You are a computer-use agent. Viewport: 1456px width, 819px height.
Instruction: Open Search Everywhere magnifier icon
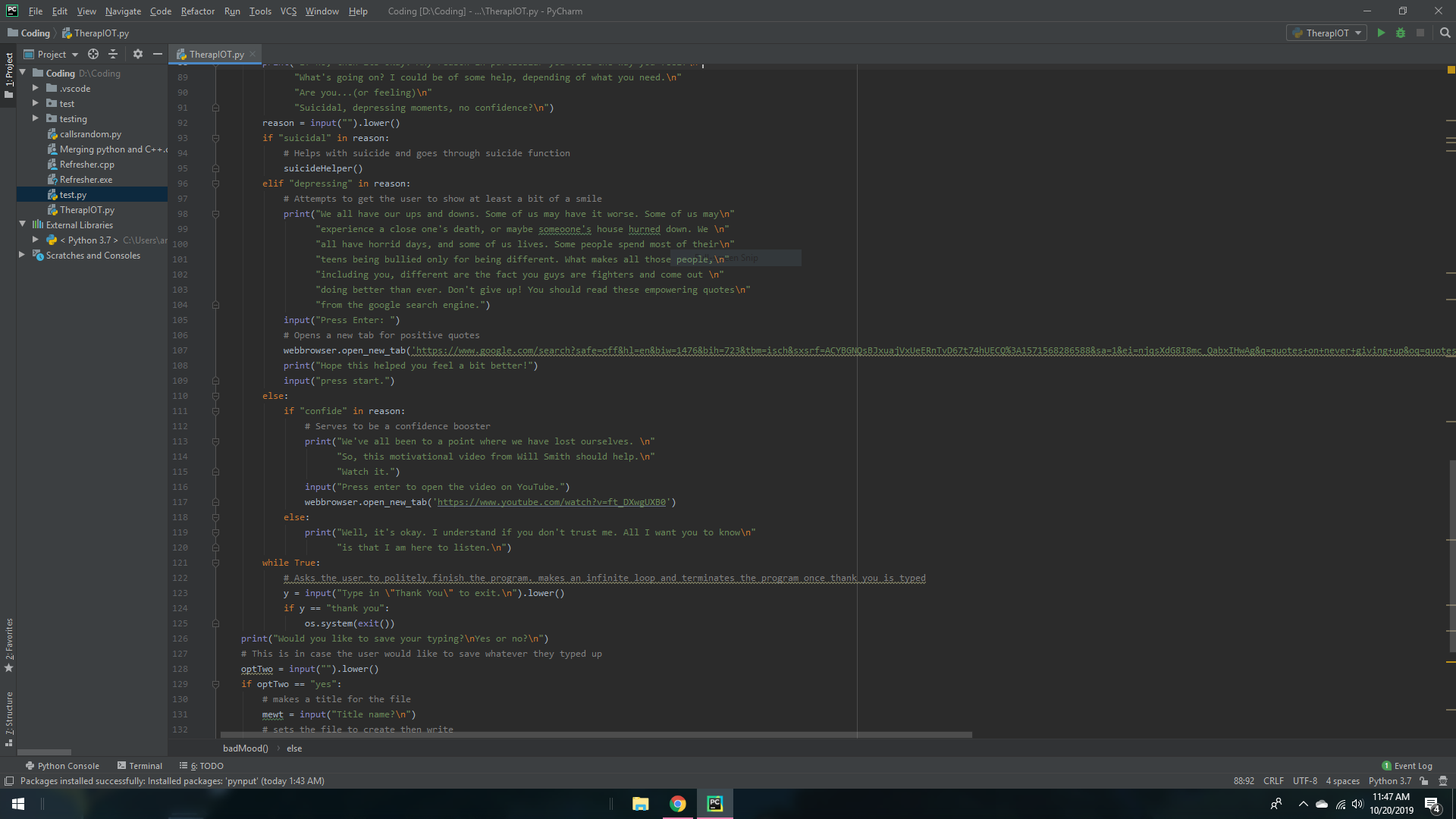(1445, 33)
